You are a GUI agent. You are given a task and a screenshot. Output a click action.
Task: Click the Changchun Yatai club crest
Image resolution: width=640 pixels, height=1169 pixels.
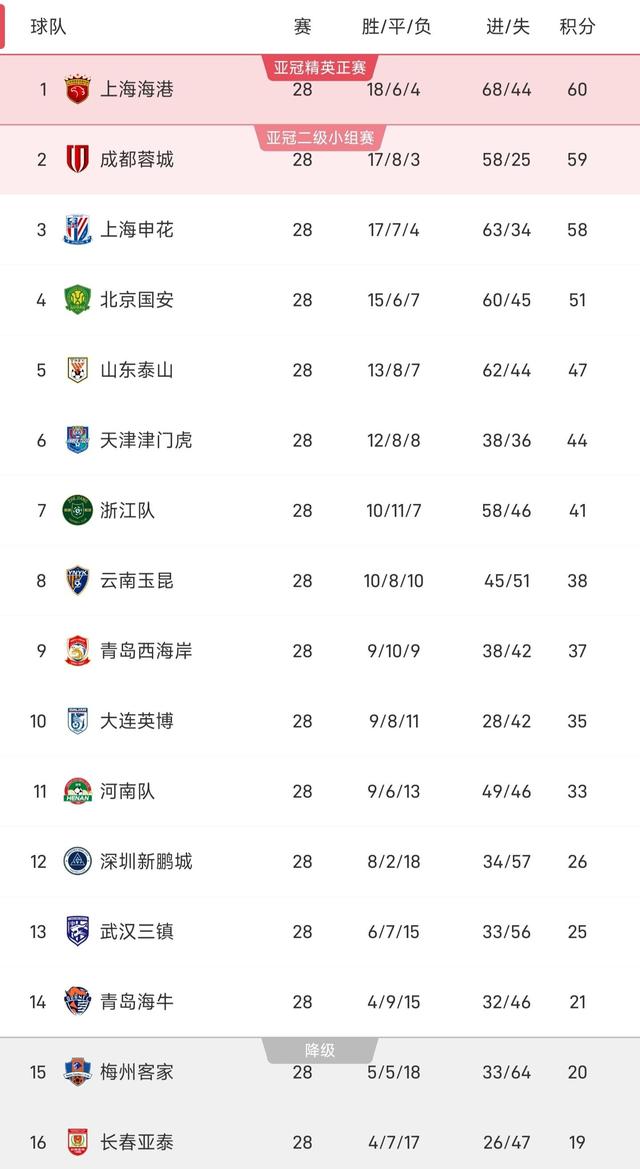pyautogui.click(x=78, y=1138)
